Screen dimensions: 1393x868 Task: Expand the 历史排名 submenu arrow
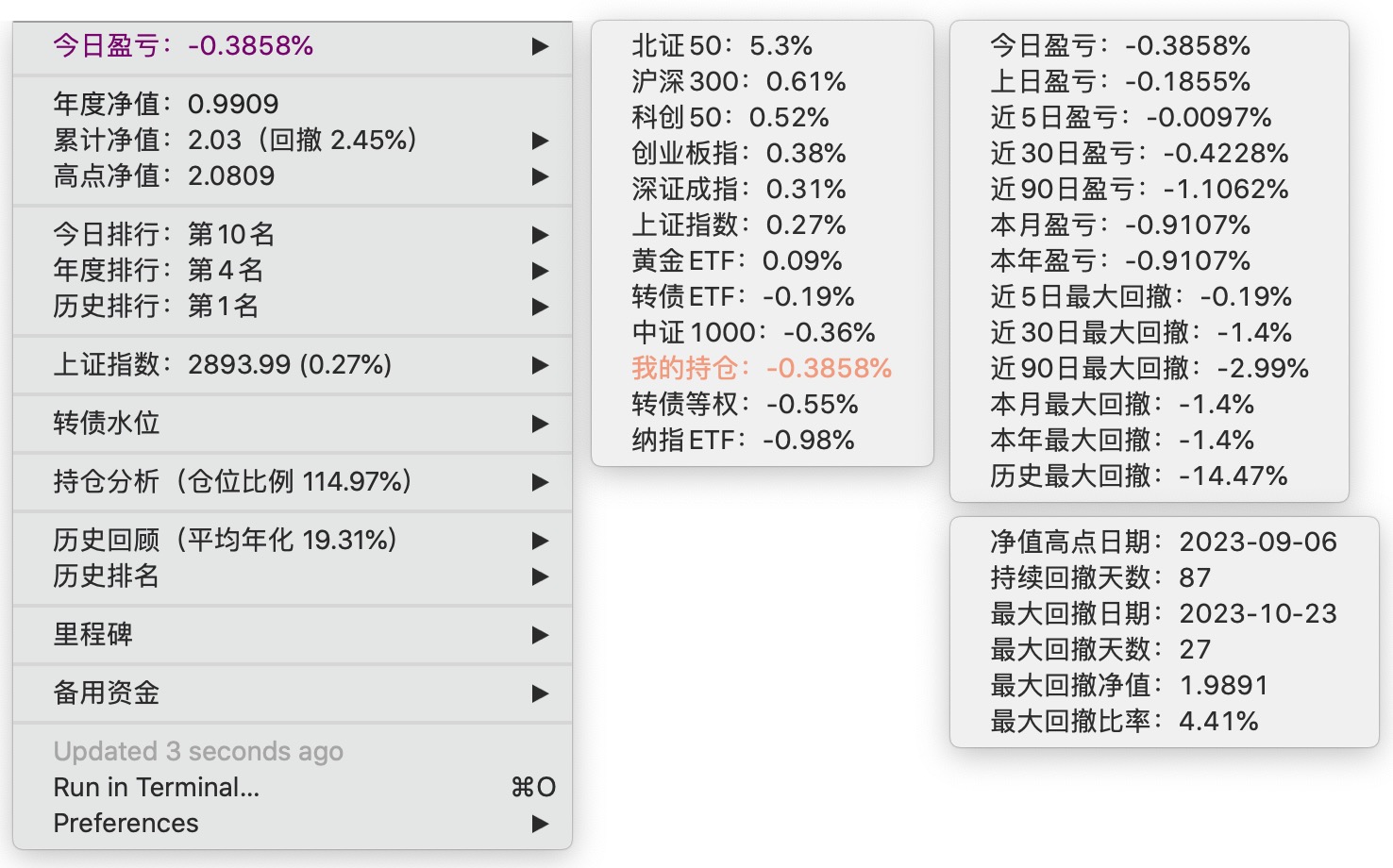(x=540, y=576)
